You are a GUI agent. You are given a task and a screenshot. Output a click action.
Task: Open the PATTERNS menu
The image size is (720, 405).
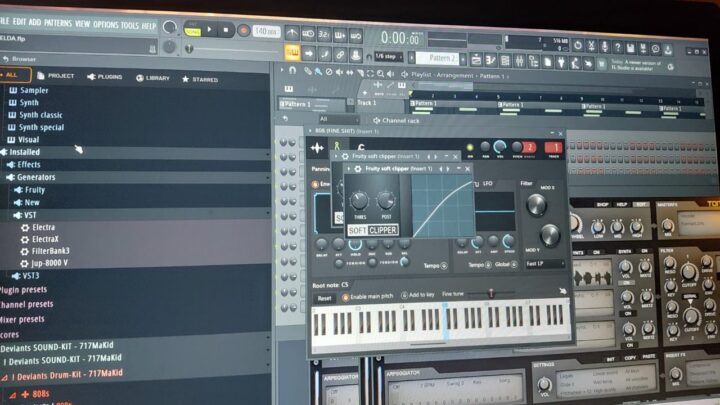point(57,22)
